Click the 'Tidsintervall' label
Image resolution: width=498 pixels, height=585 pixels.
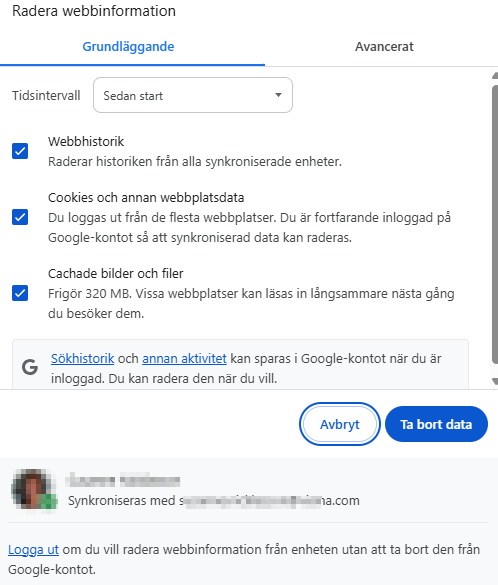click(x=46, y=96)
